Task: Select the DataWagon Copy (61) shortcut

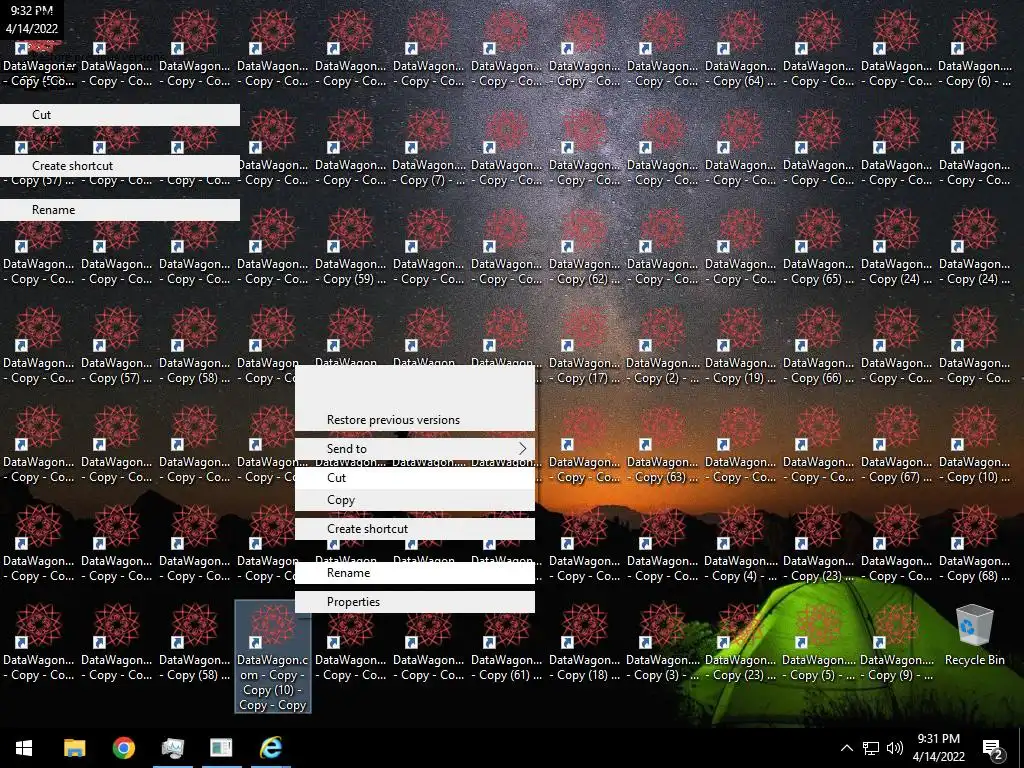Action: [507, 643]
